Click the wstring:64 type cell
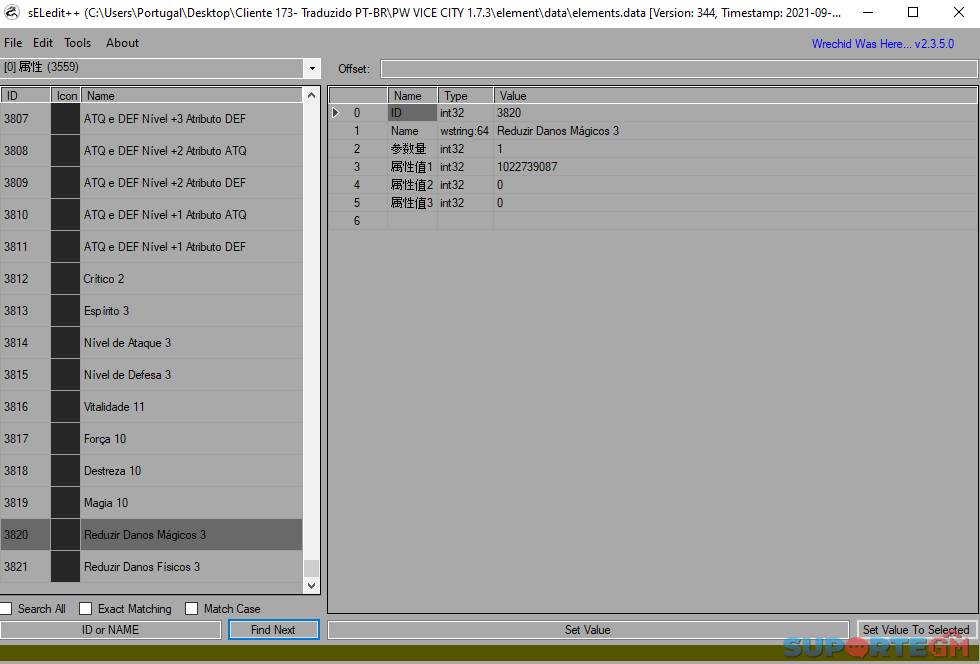 (465, 131)
